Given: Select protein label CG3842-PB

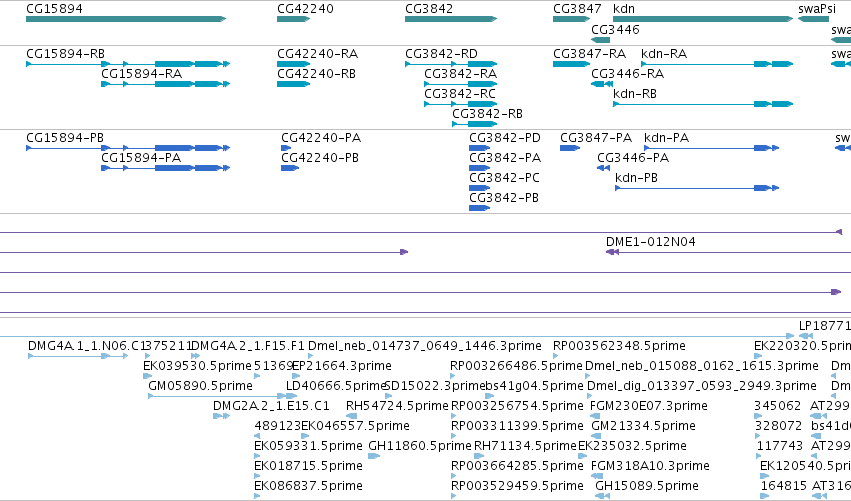Looking at the screenshot, I should tap(504, 198).
